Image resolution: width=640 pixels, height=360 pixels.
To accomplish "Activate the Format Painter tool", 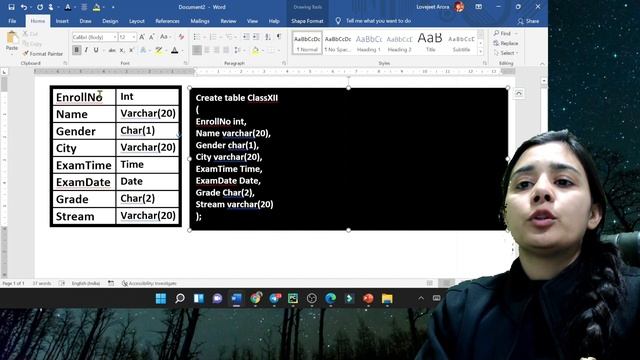I will click(43, 53).
